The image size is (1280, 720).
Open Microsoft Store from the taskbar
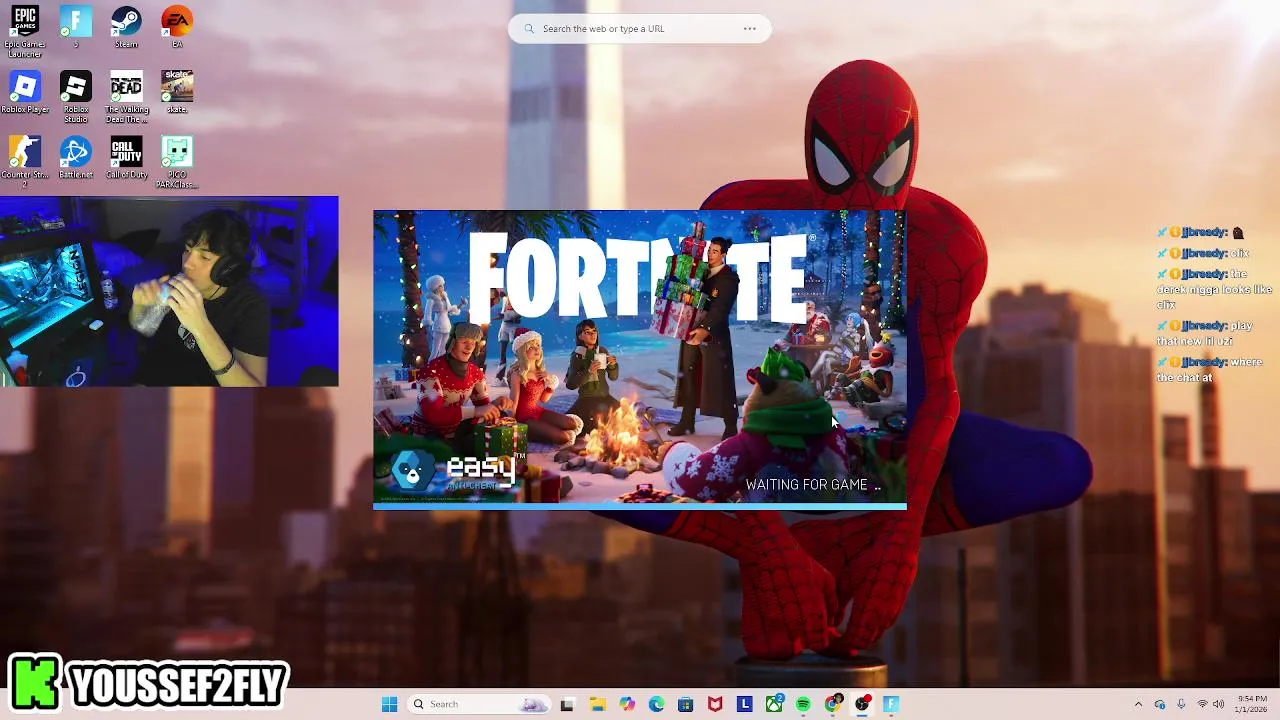pos(685,704)
